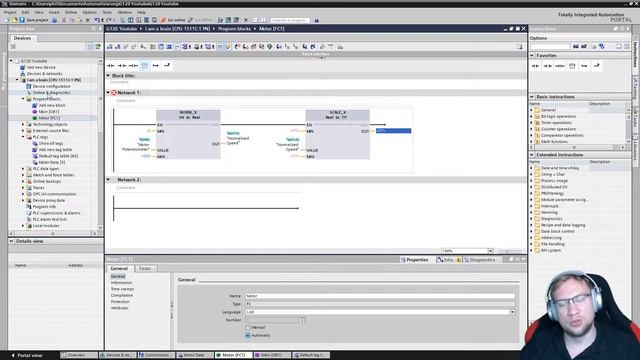Click insert network icon in block editor toolbar
This screenshot has height=360, width=640.
(x=110, y=47)
